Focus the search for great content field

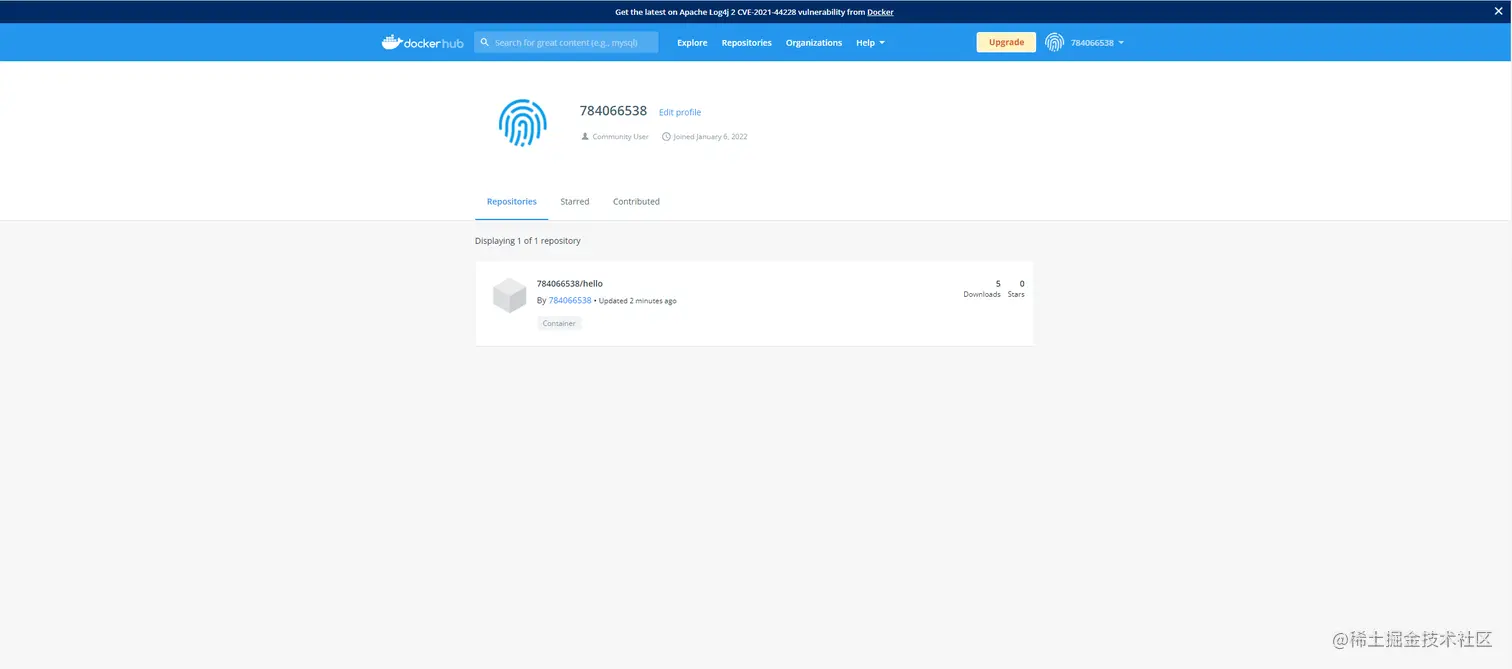(566, 42)
